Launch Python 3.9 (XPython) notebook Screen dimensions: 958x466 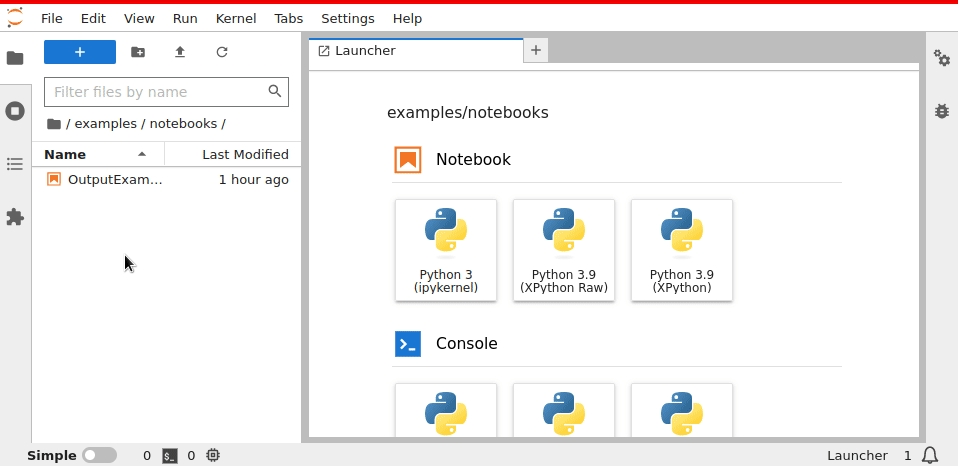(x=682, y=250)
